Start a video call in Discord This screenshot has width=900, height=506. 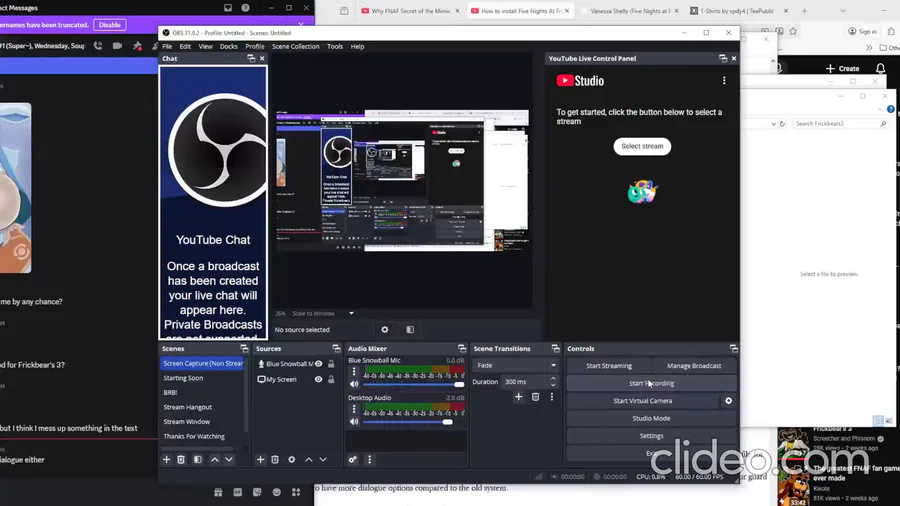[117, 46]
